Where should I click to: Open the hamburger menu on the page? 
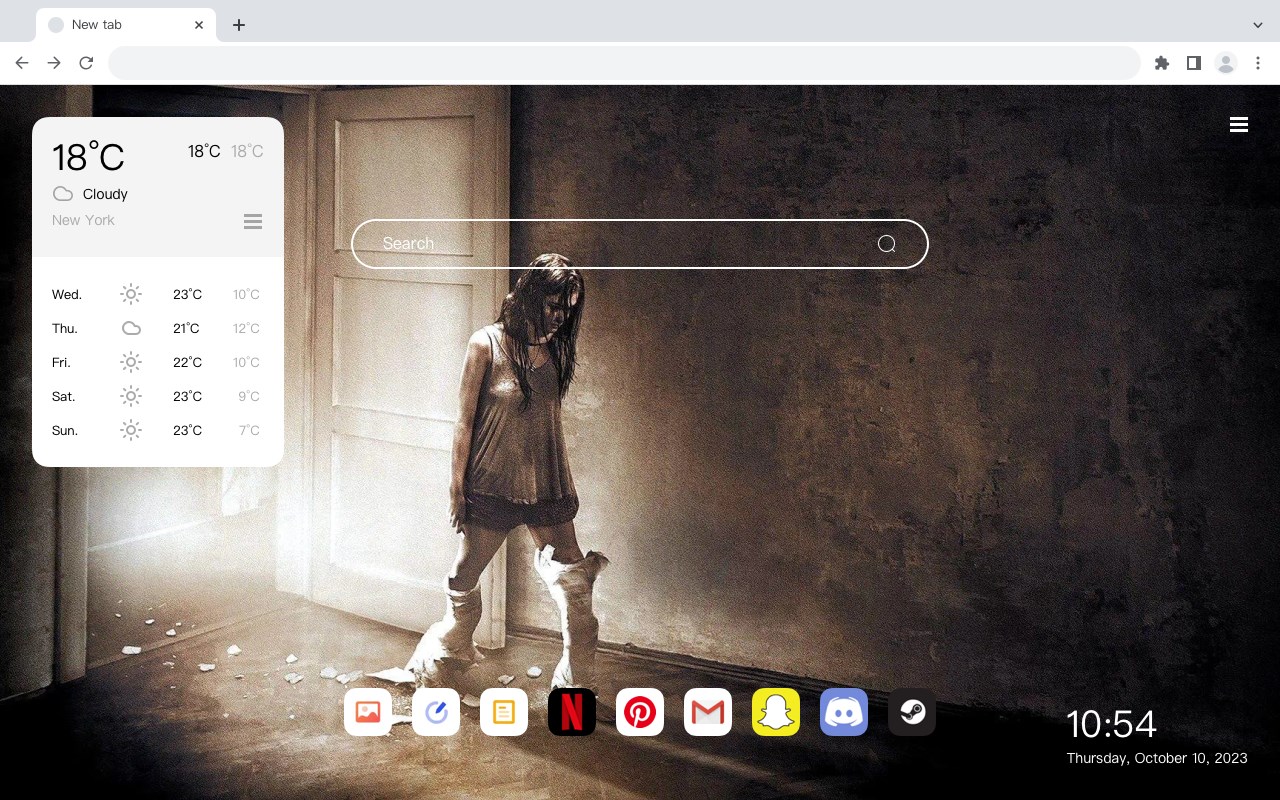[1239, 124]
